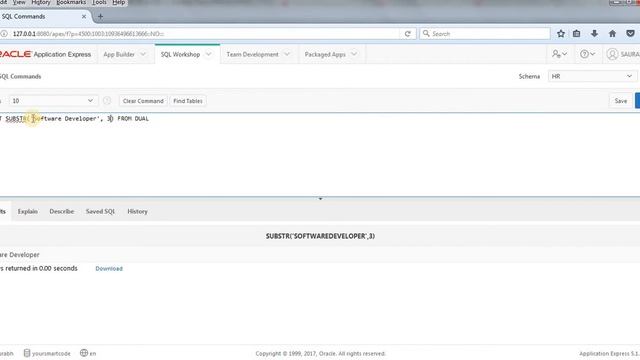
Task: Open the downloads arrow icon
Action: (594, 34)
